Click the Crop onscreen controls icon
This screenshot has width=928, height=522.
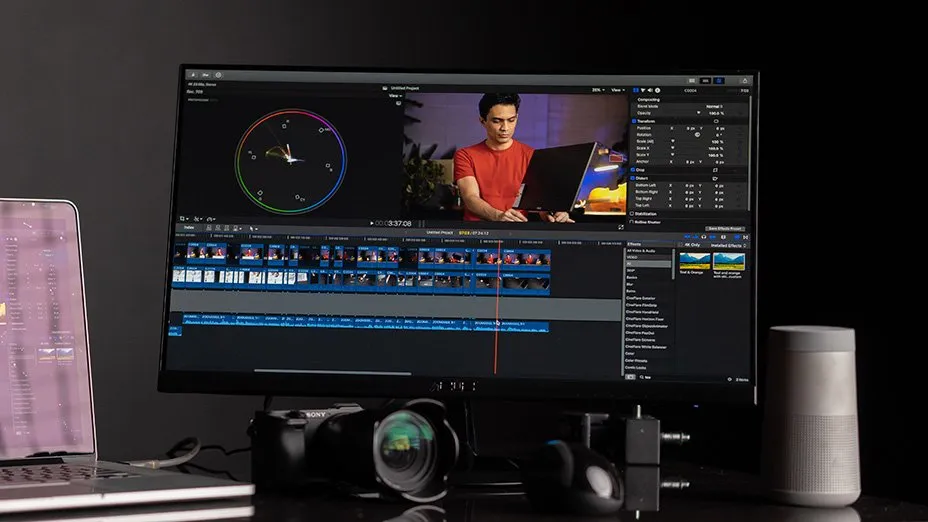coord(716,170)
